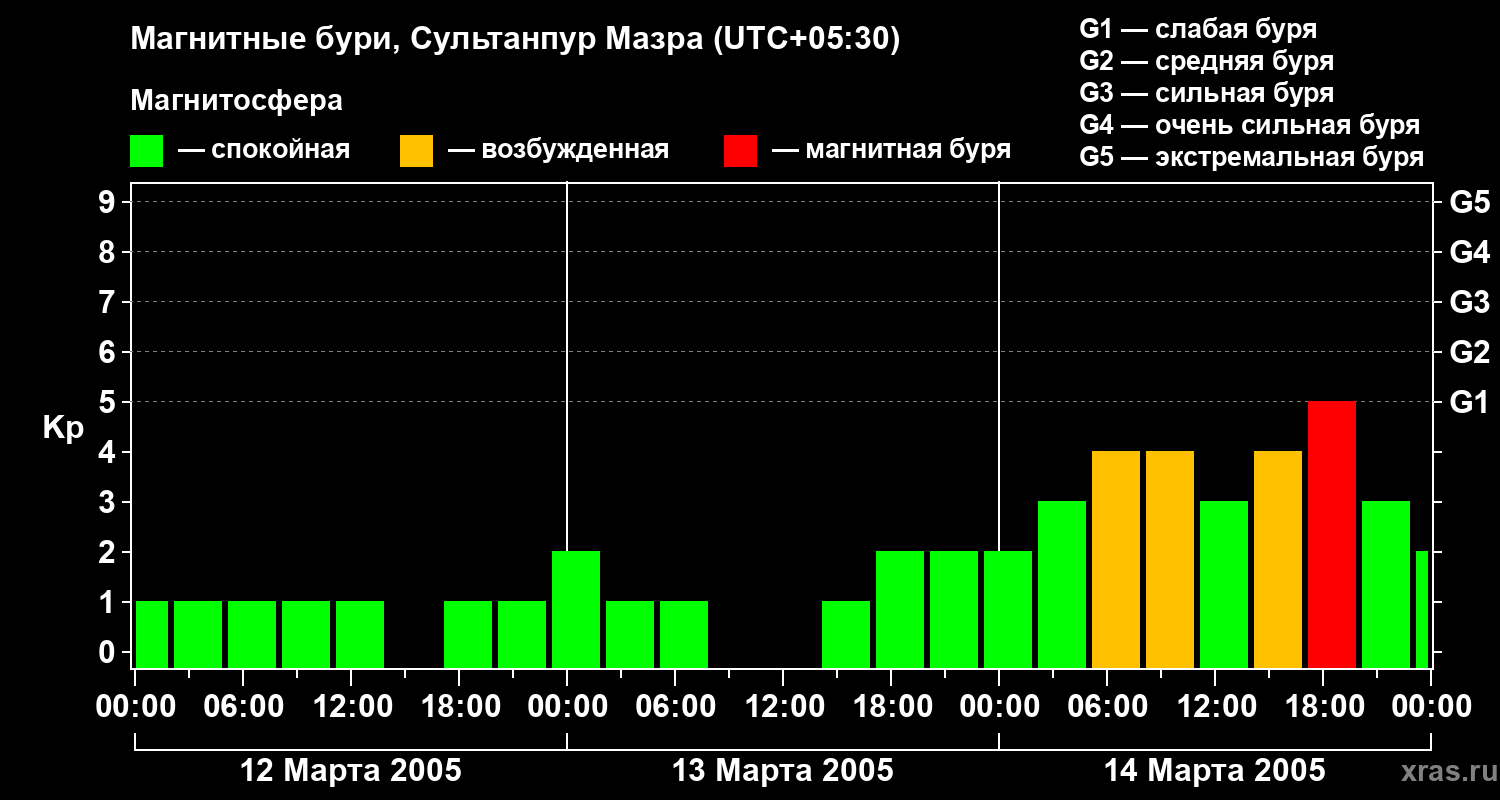Viewport: 1500px width, 800px height.
Task: Select the Kp 3 green bar right after the red bar
Action: 1386,585
